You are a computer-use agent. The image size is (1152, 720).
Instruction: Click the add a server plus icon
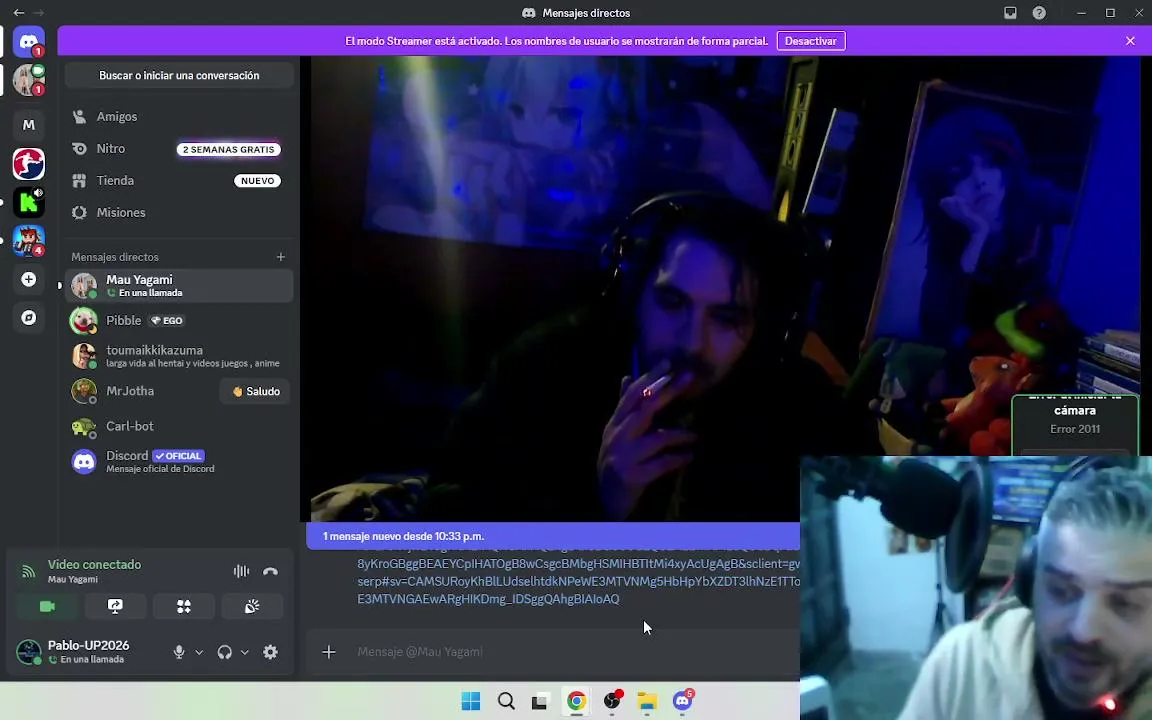[x=29, y=279]
